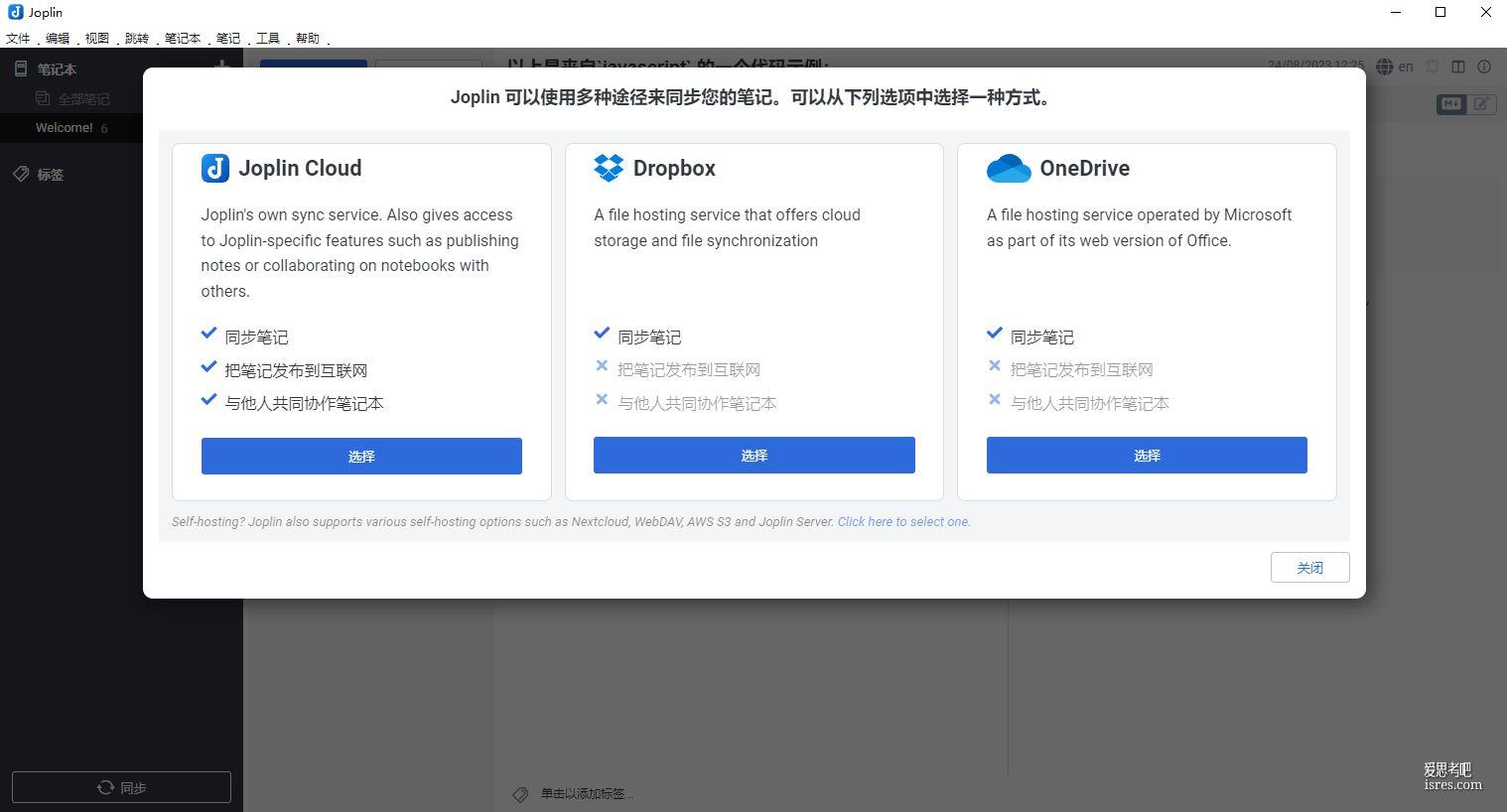Viewport: 1507px width, 812px height.
Task: Switch to rich text editor toggle
Action: [1481, 103]
